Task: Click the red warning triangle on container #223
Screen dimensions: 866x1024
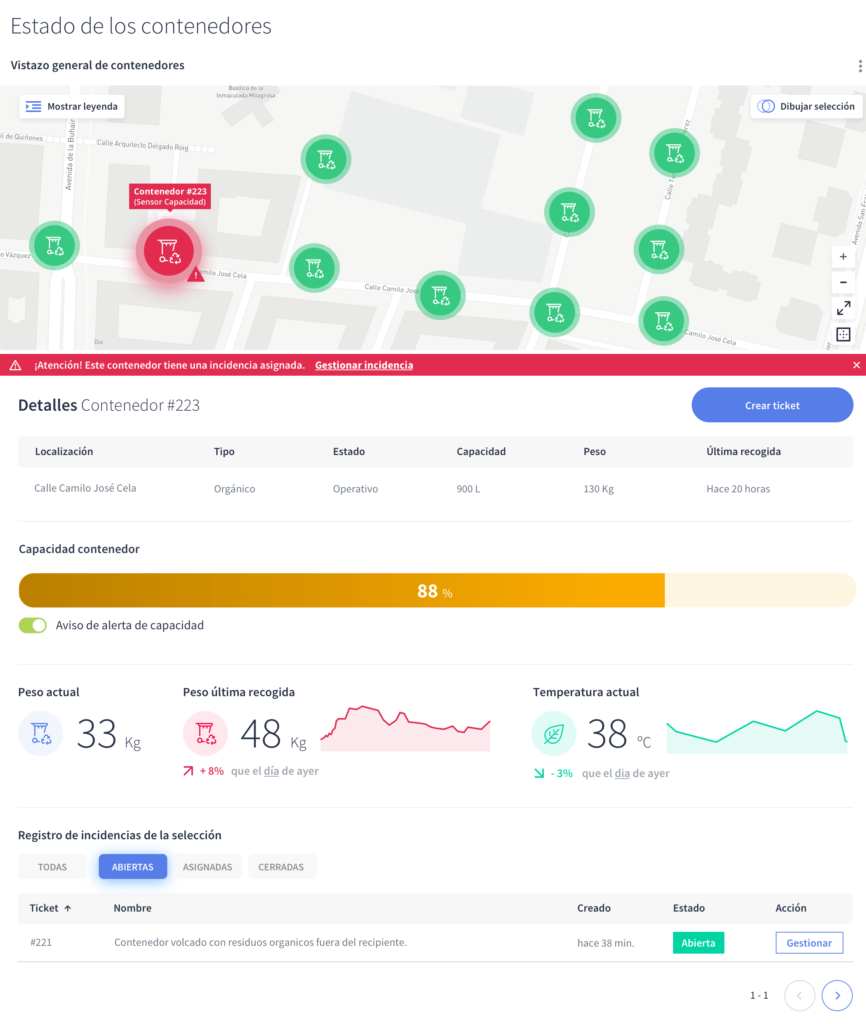Action: pyautogui.click(x=195, y=275)
